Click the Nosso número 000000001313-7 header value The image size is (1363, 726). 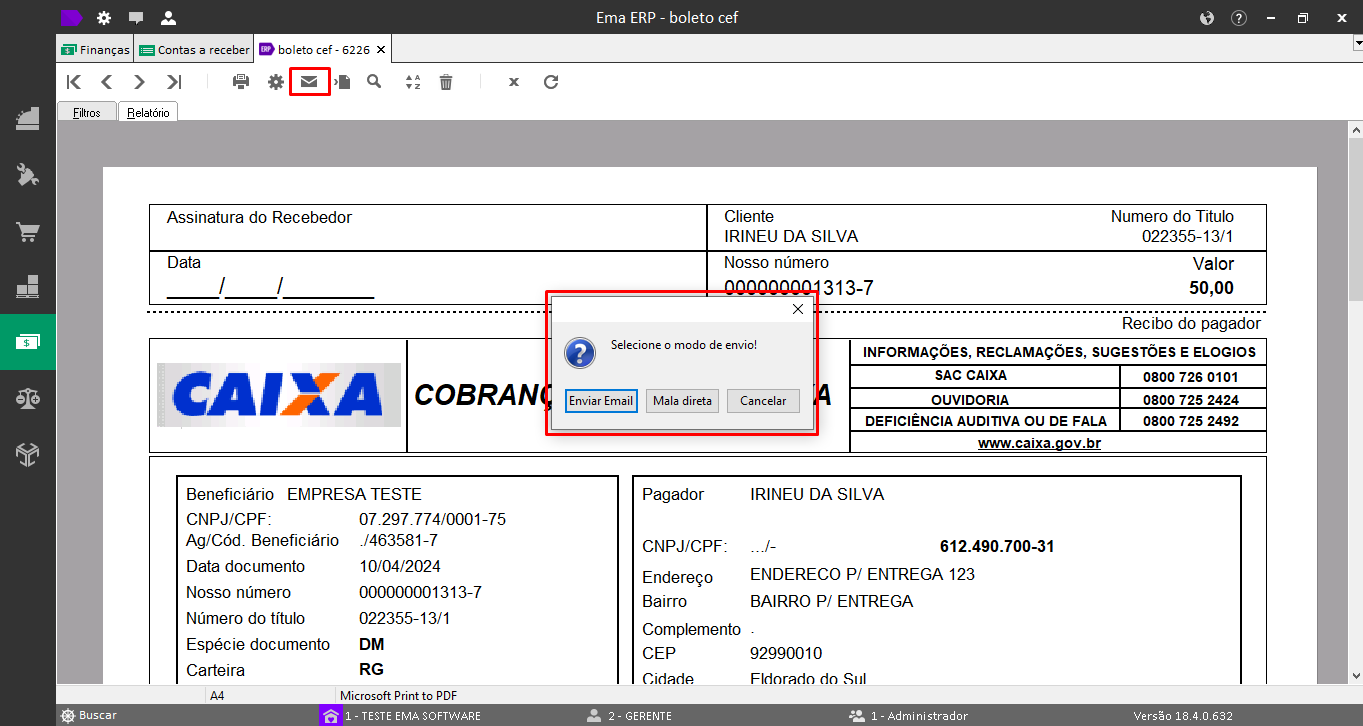[799, 288]
